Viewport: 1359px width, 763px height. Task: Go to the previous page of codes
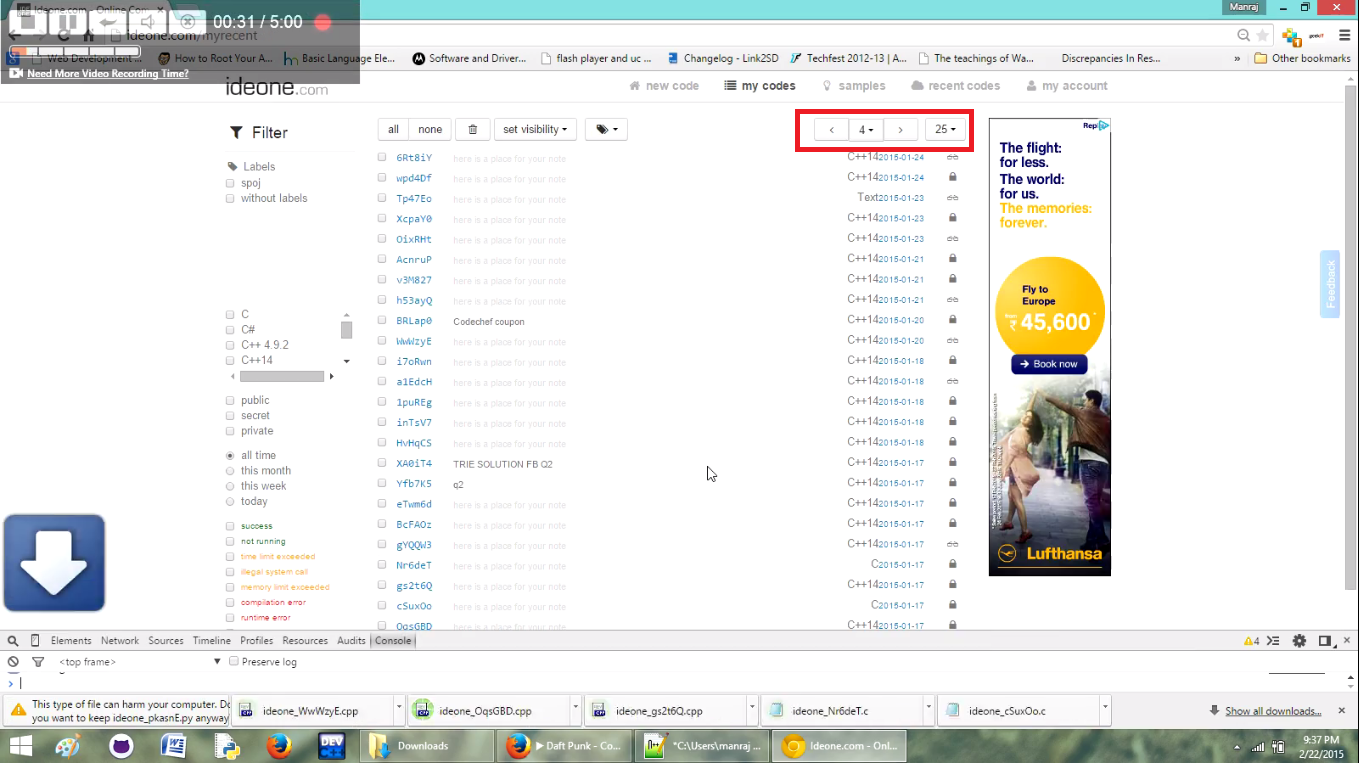pyautogui.click(x=831, y=130)
